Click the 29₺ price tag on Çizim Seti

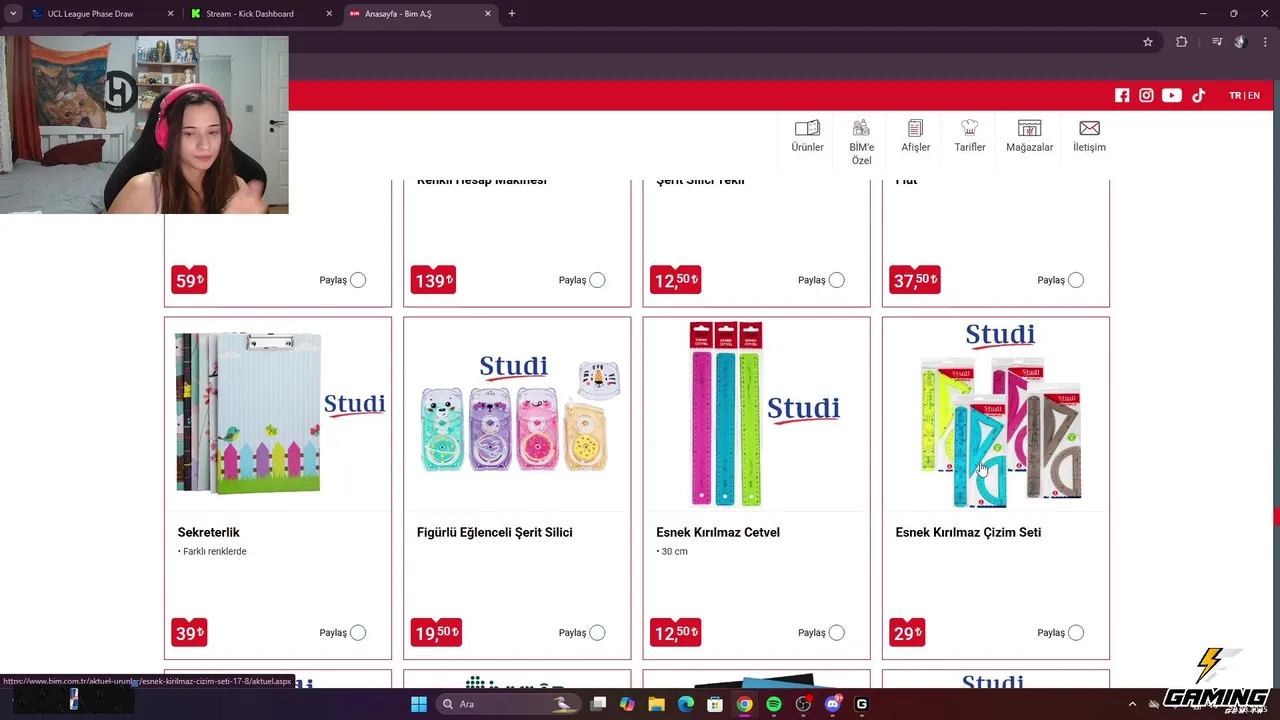pos(907,632)
